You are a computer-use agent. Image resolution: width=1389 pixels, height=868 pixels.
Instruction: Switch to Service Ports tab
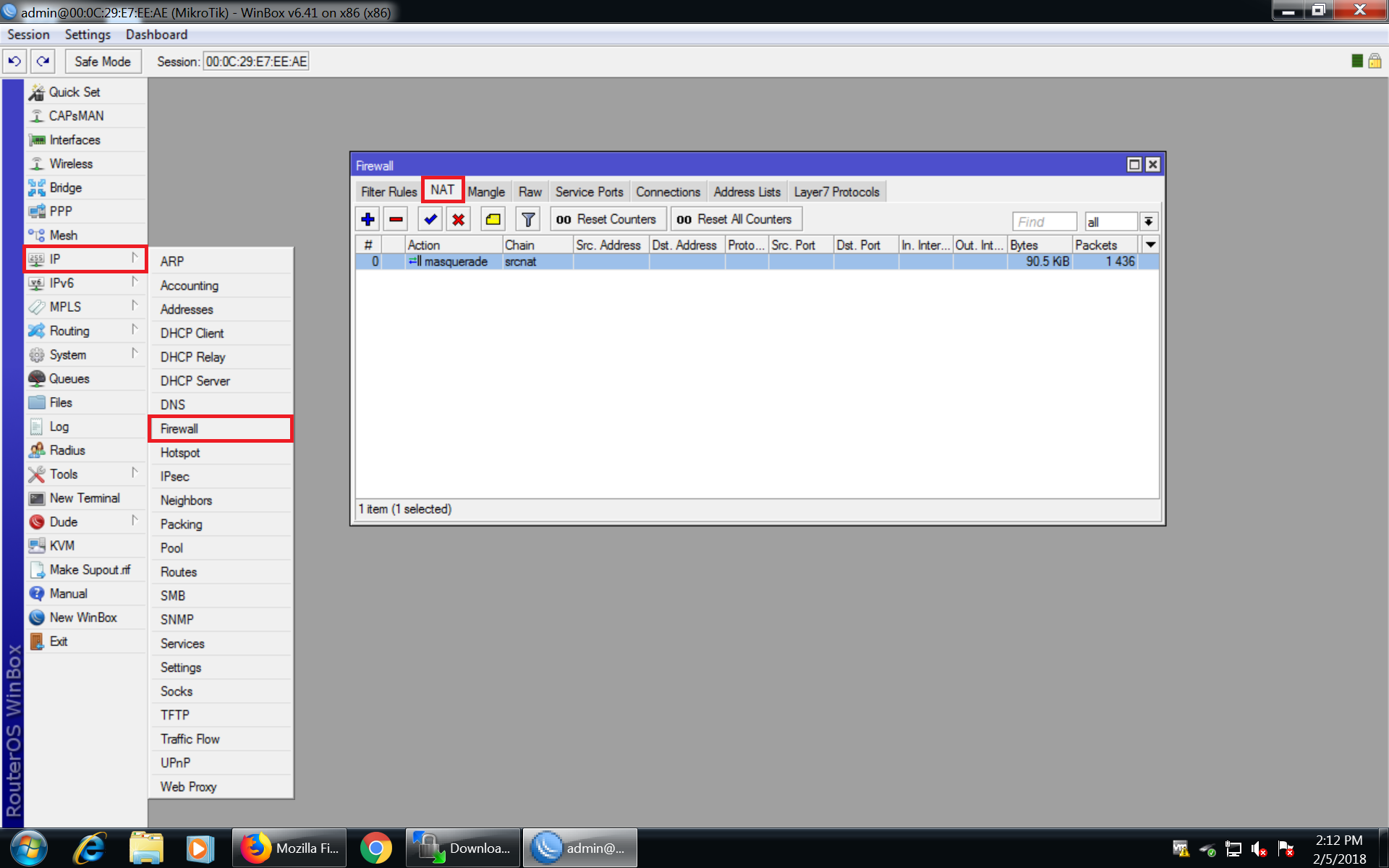(x=589, y=192)
